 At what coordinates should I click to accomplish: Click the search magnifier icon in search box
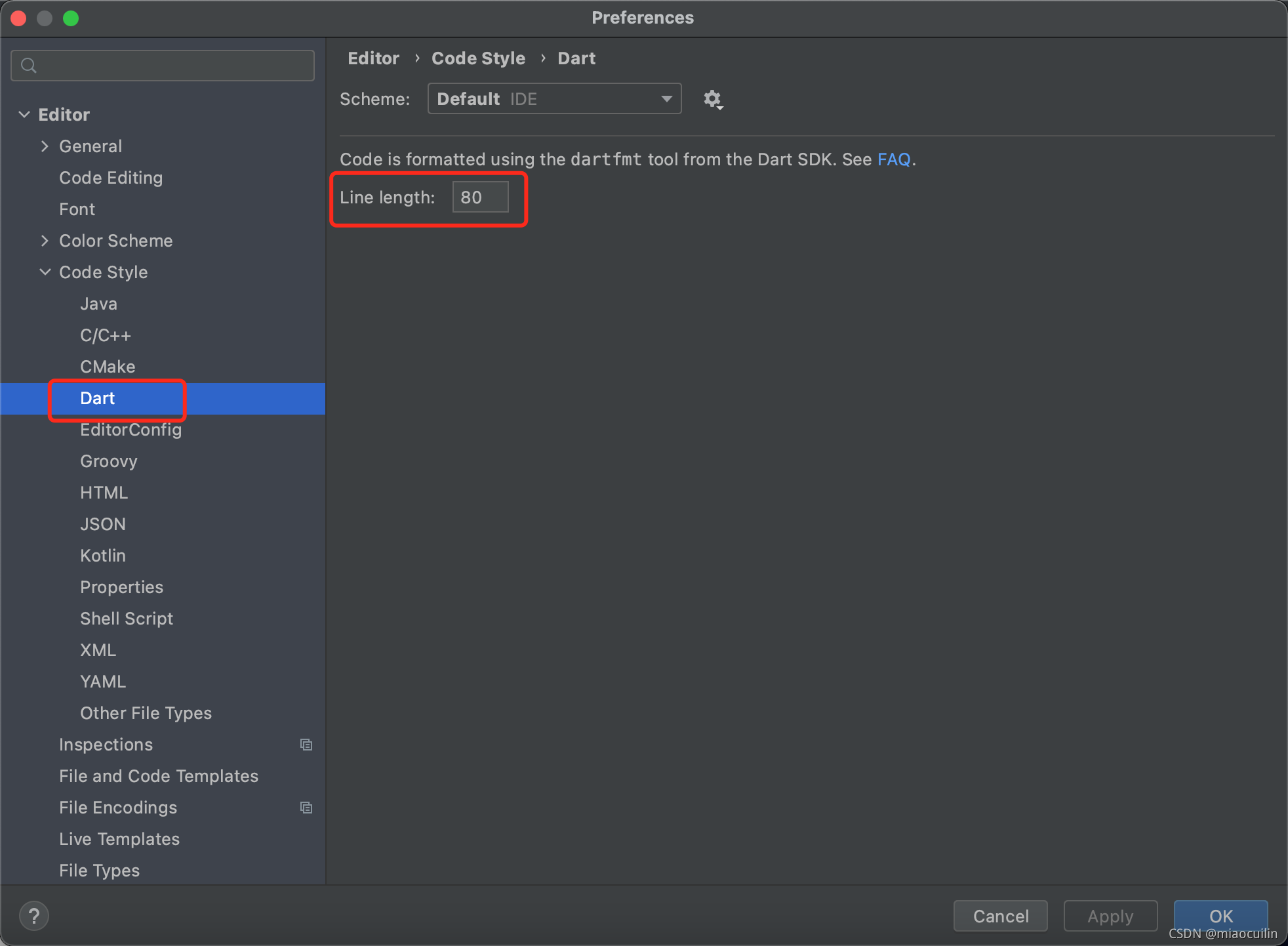pos(29,66)
